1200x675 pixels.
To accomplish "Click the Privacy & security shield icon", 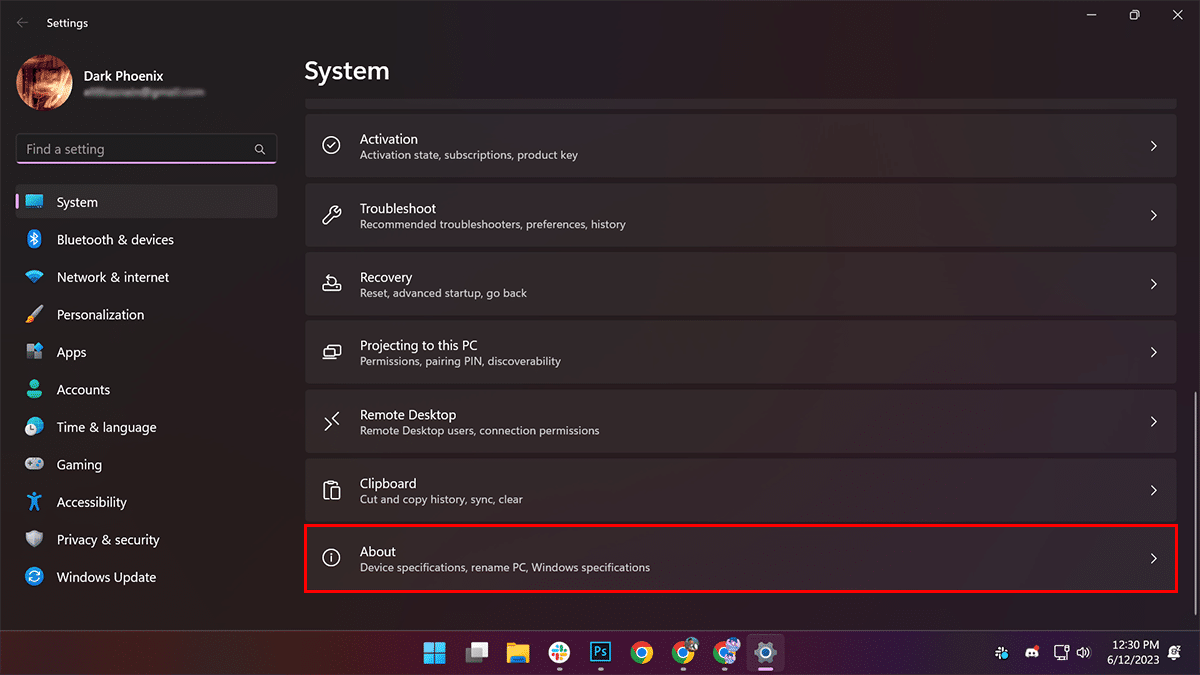I will [34, 540].
